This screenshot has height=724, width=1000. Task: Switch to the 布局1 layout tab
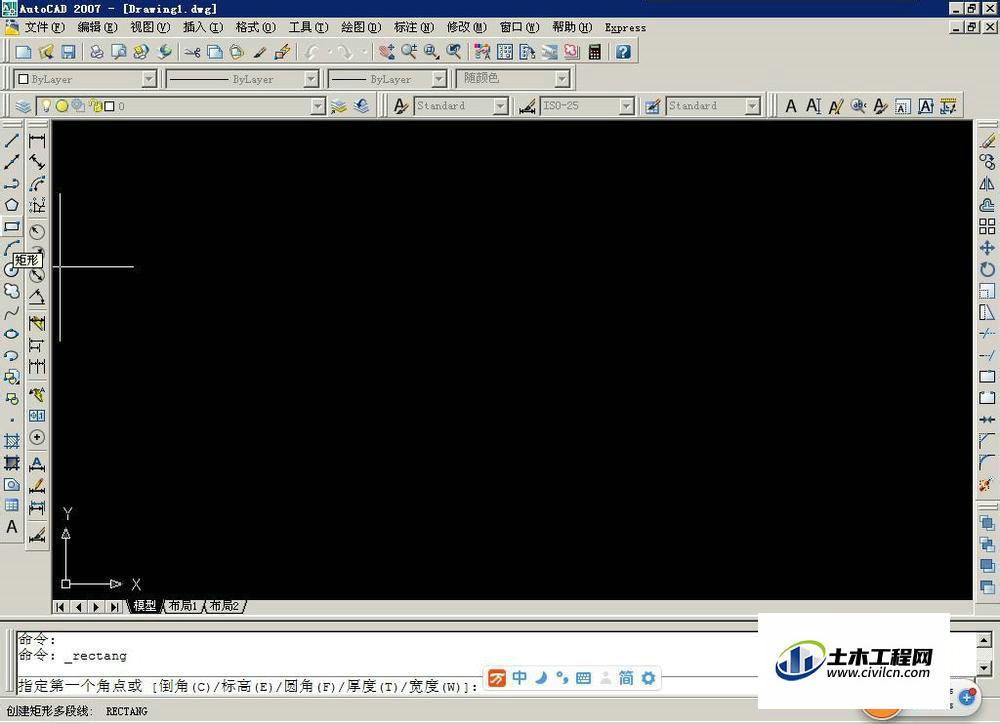pos(183,606)
